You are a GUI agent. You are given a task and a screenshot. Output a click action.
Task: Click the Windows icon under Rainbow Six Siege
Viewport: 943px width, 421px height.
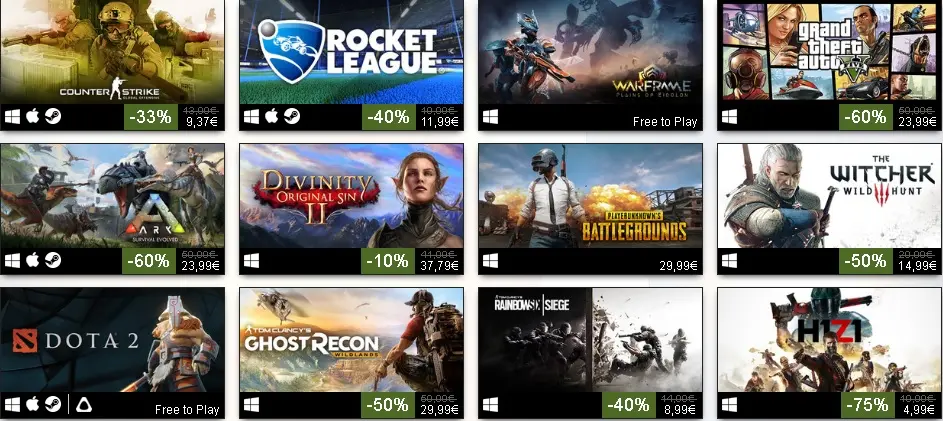click(490, 405)
